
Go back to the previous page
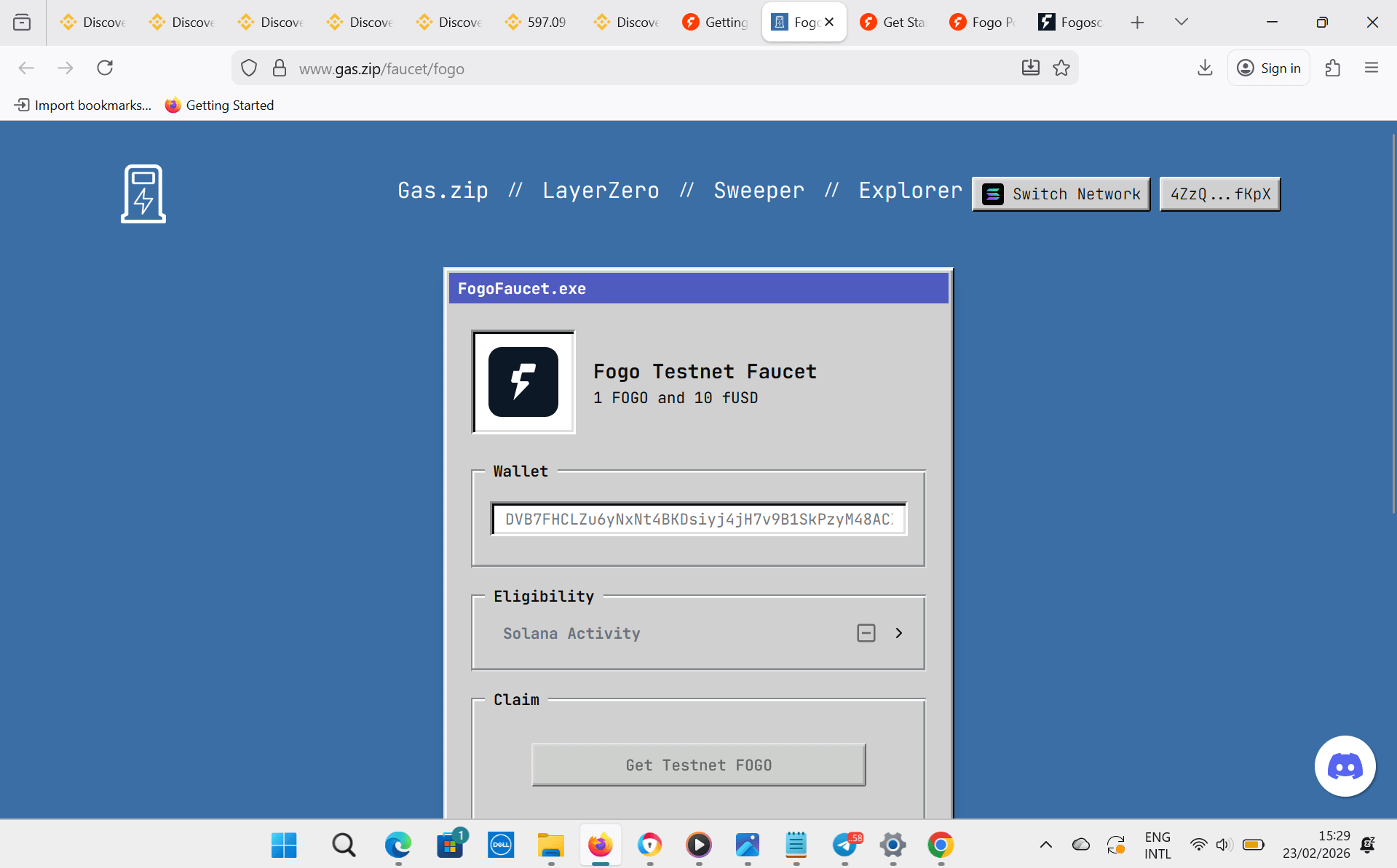pos(26,68)
